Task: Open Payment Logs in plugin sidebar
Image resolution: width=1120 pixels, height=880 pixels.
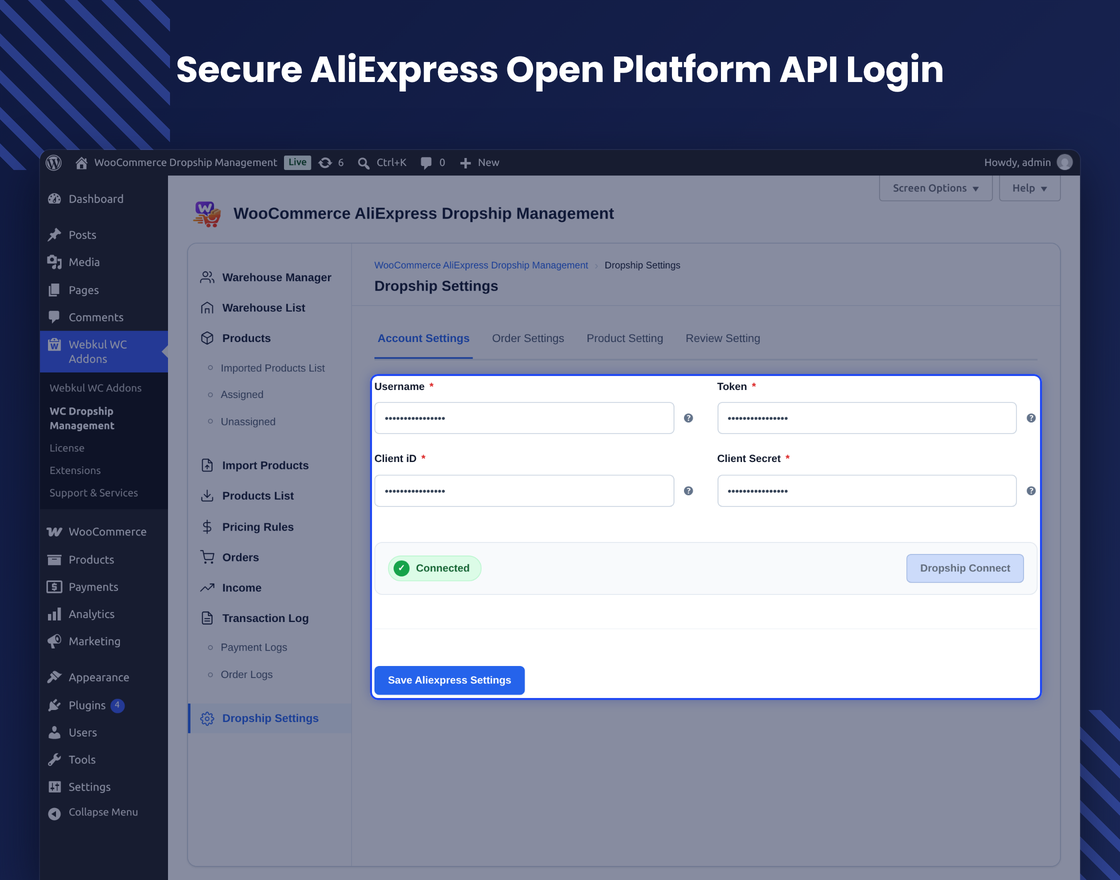Action: coord(254,647)
